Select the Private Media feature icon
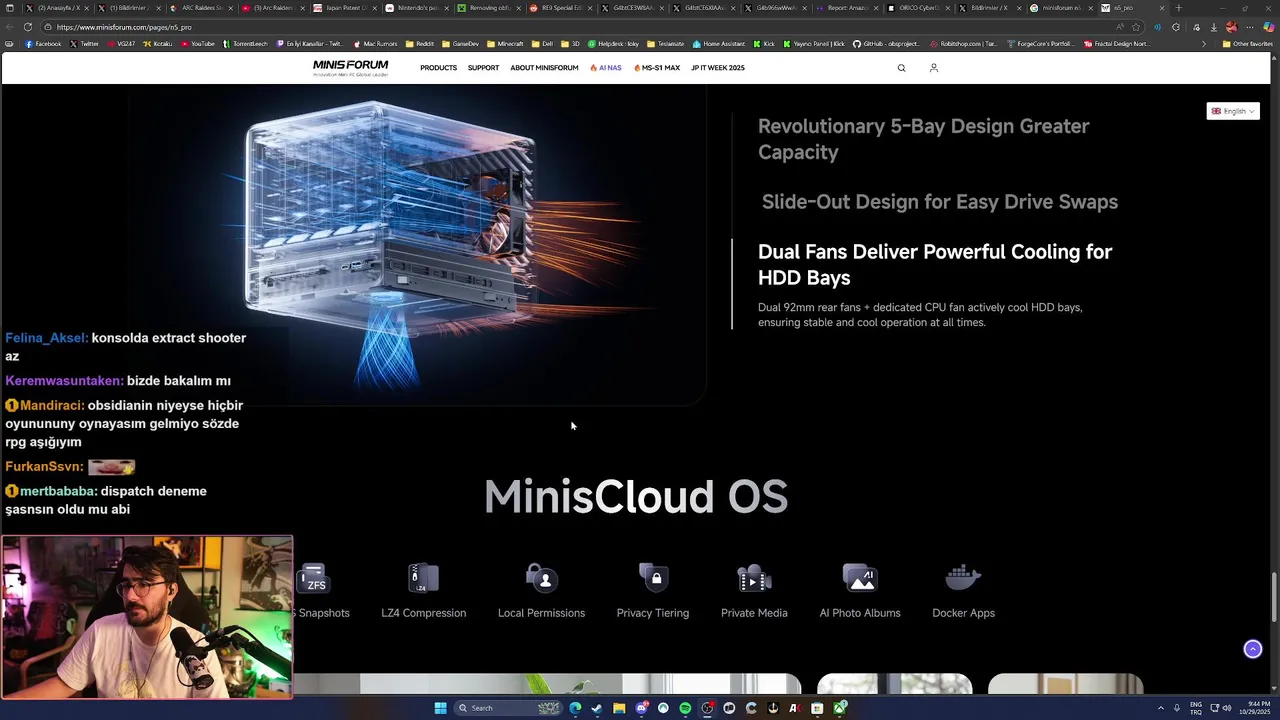 point(754,578)
